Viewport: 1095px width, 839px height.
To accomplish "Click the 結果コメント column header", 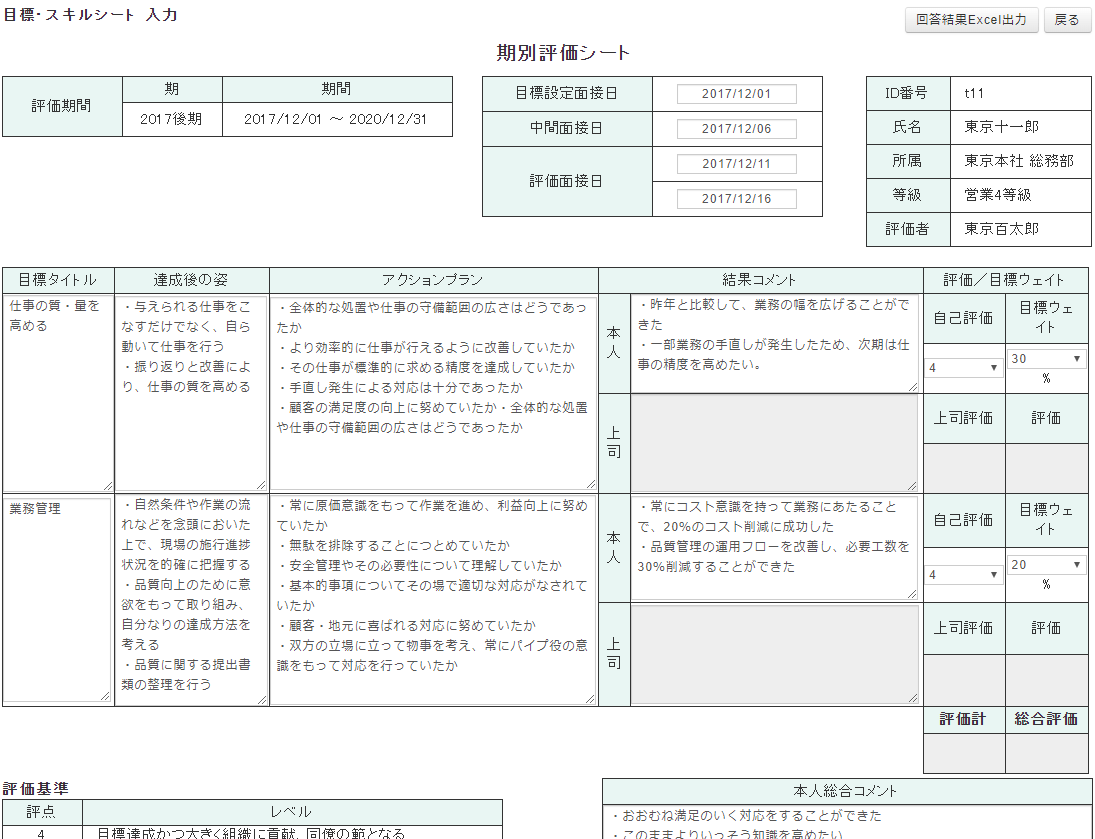I will click(760, 280).
